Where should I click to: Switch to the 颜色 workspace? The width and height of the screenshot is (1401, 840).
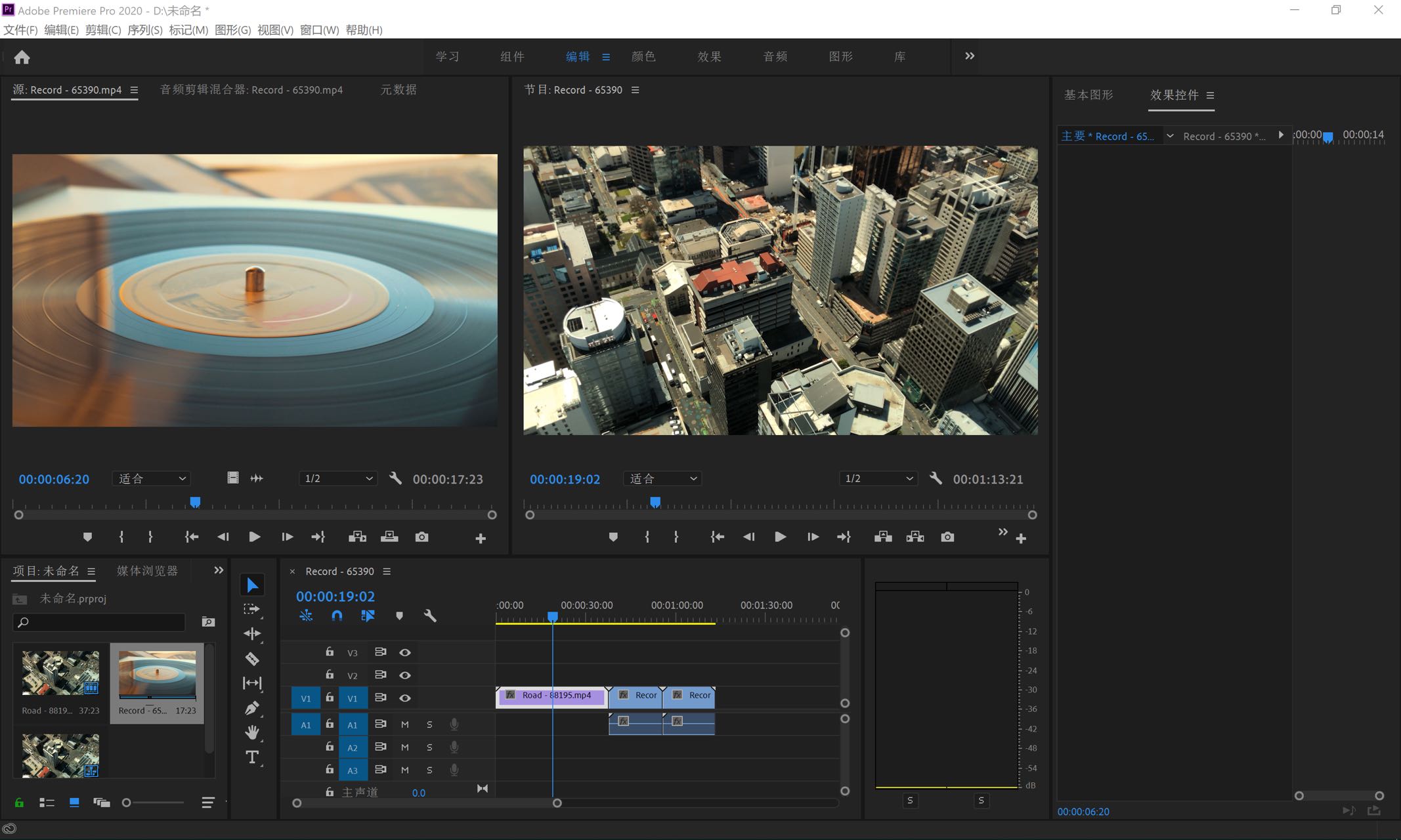coord(643,56)
